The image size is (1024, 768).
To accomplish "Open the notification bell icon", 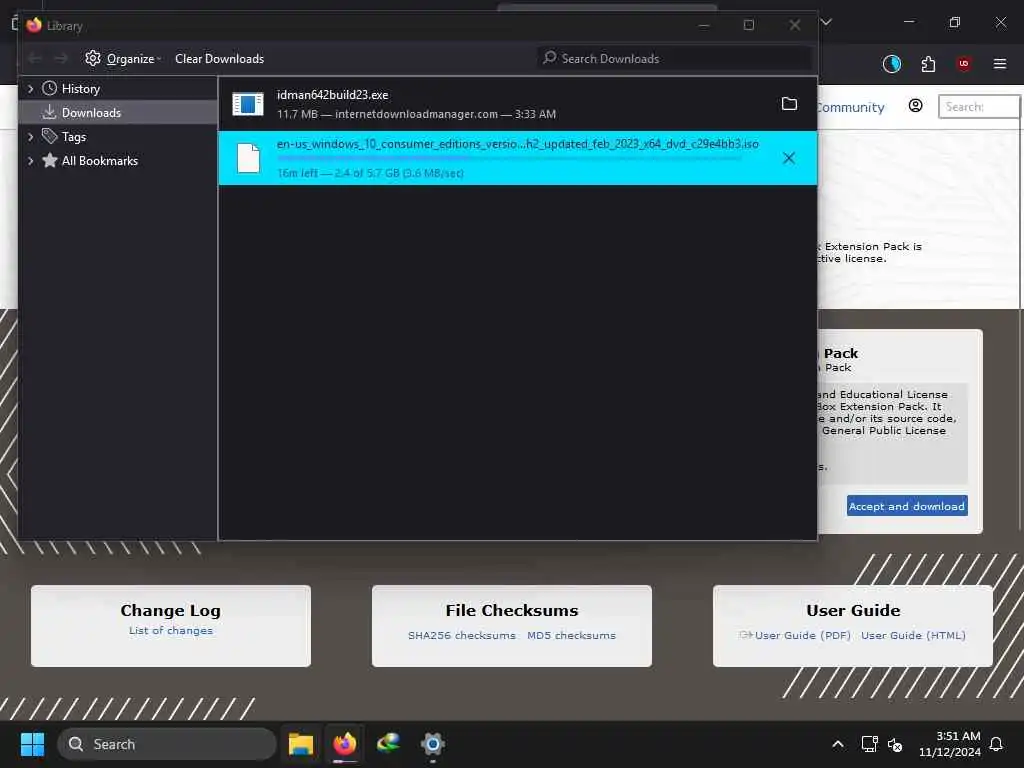I will [x=996, y=744].
